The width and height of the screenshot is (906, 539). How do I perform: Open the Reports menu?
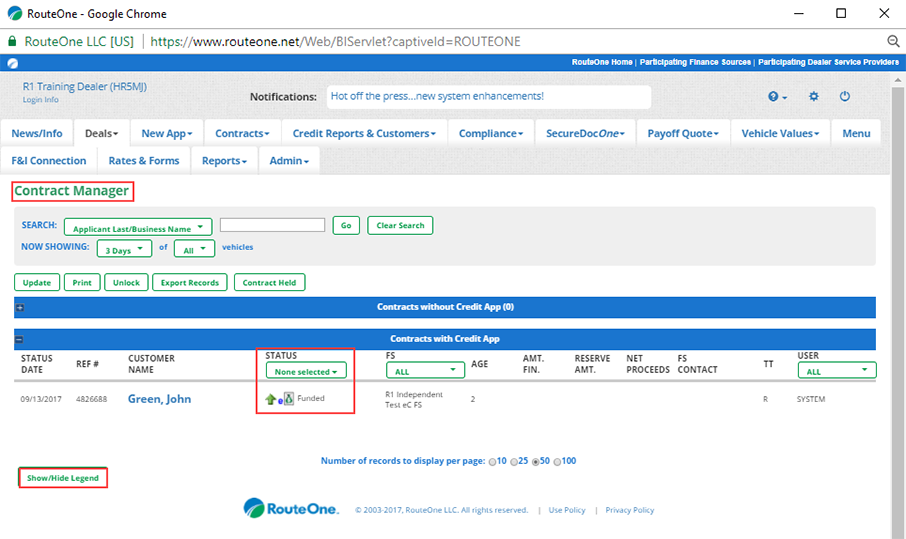(x=224, y=161)
